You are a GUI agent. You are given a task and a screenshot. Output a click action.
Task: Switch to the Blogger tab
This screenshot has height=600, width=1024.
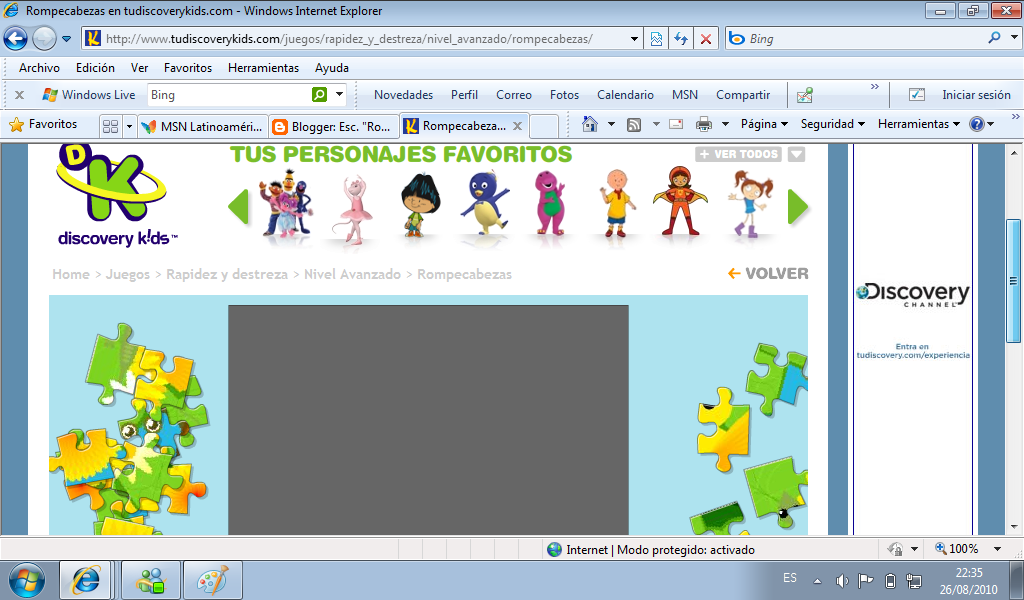pos(334,126)
